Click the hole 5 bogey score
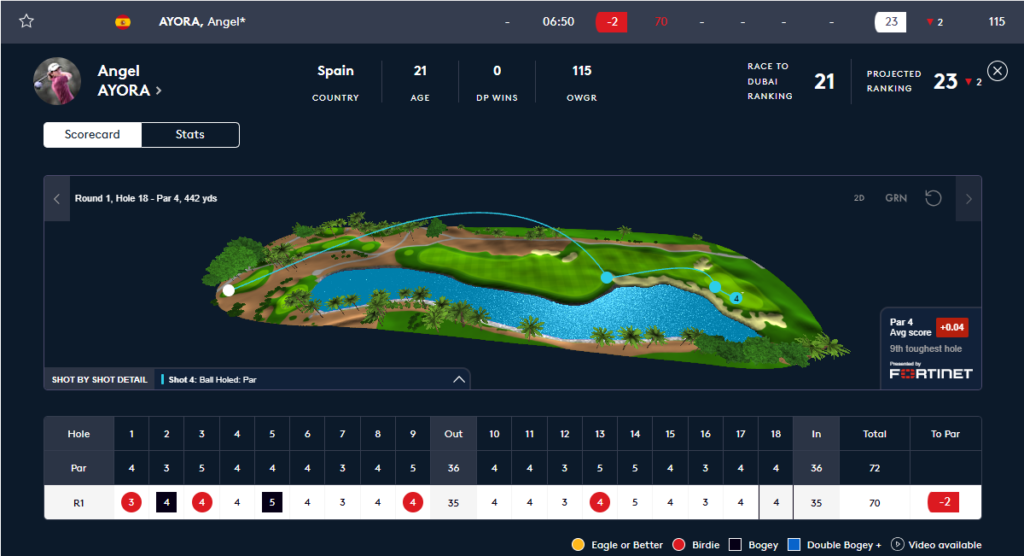The width and height of the screenshot is (1024, 556). (271, 502)
